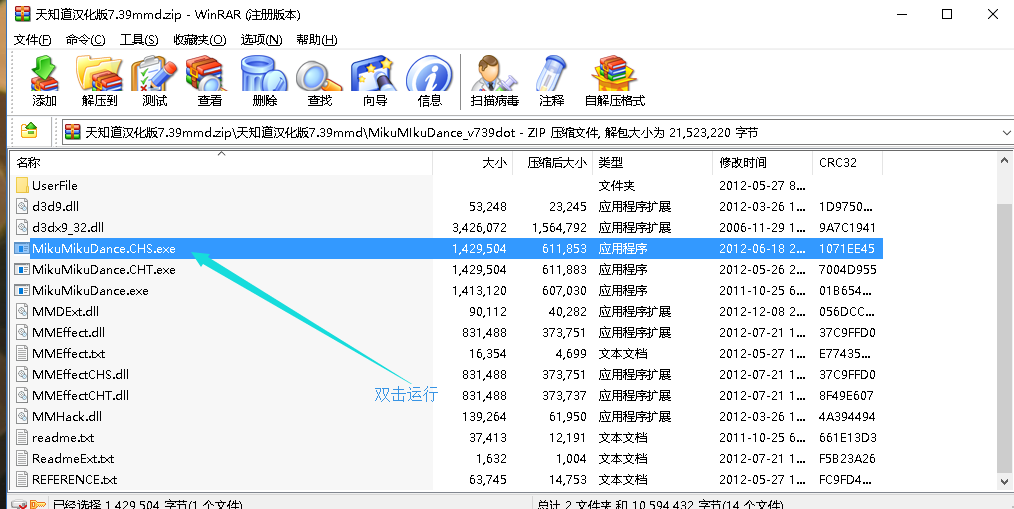1014x509 pixels.
Task: Select the ReadmeExt.txt file name
Action: click(x=72, y=459)
